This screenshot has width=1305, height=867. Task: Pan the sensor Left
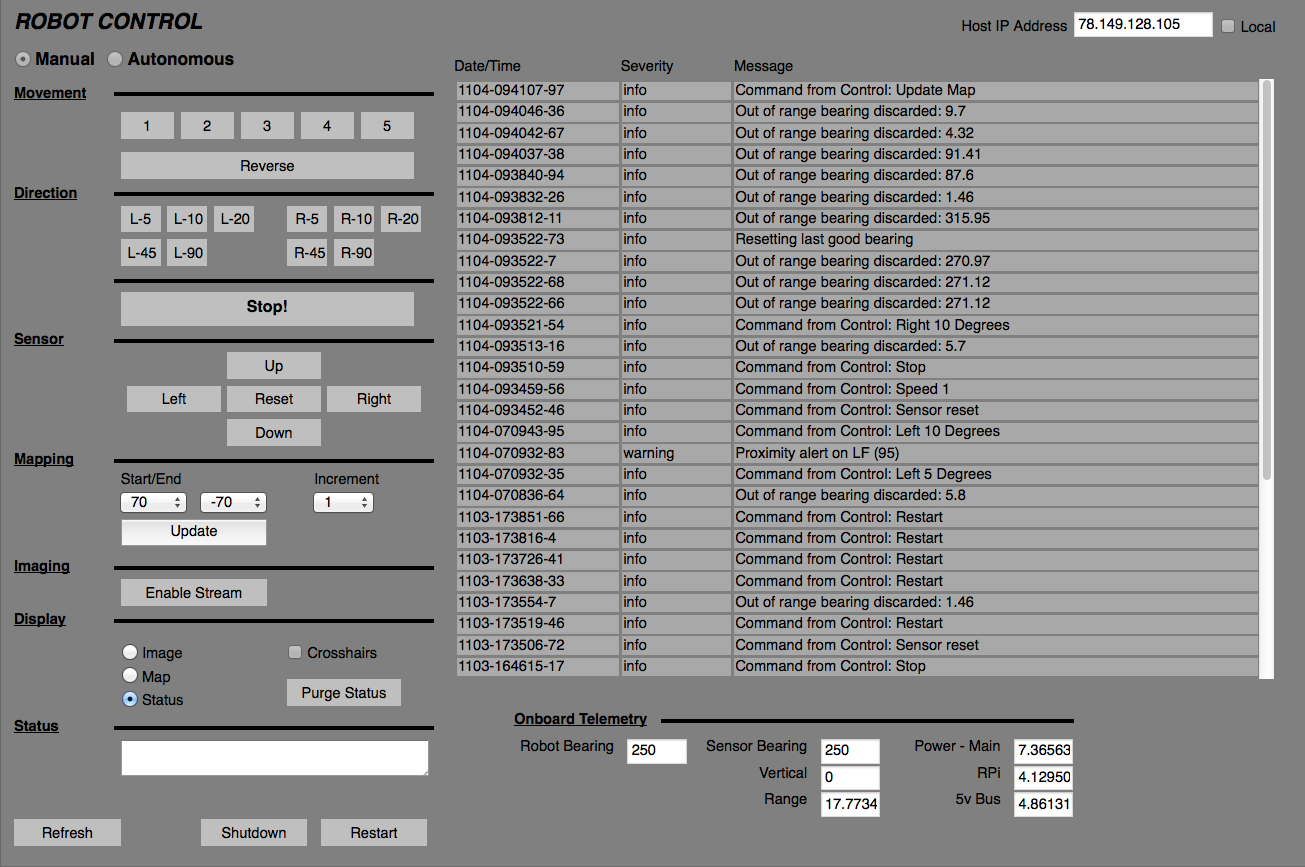(x=173, y=398)
